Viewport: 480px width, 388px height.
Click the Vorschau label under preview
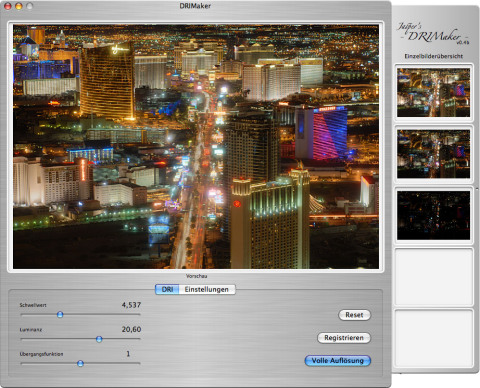tap(197, 276)
